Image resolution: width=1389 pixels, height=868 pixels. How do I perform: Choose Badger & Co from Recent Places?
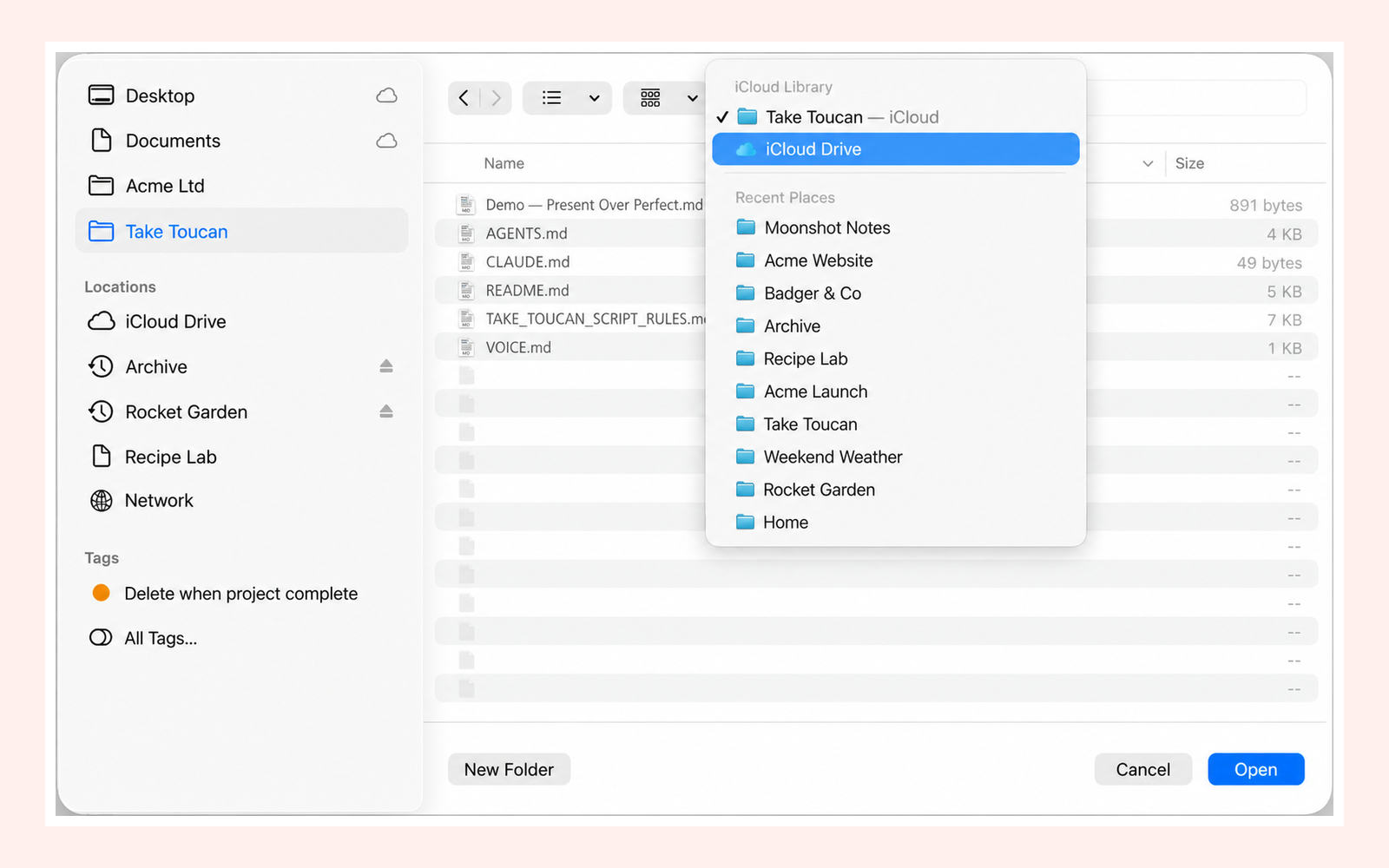(x=895, y=293)
